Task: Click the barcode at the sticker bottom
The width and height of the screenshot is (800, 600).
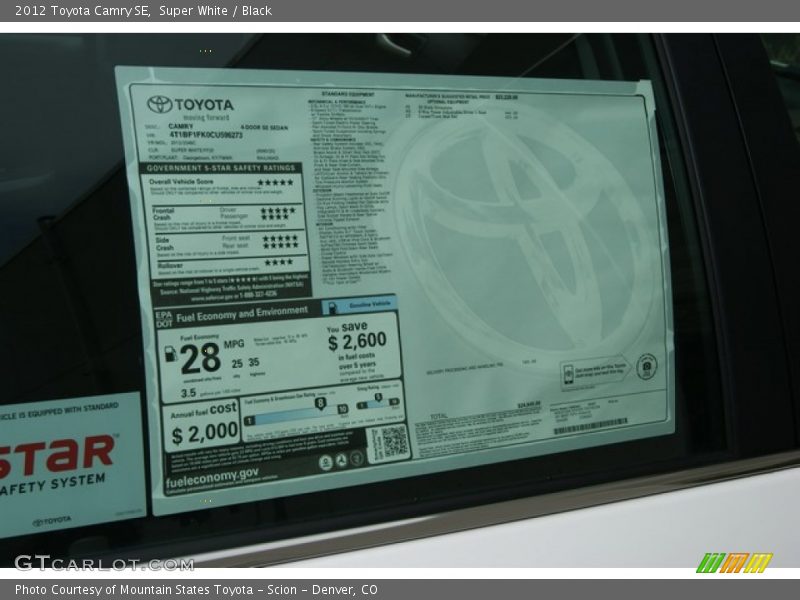Action: click(x=590, y=430)
